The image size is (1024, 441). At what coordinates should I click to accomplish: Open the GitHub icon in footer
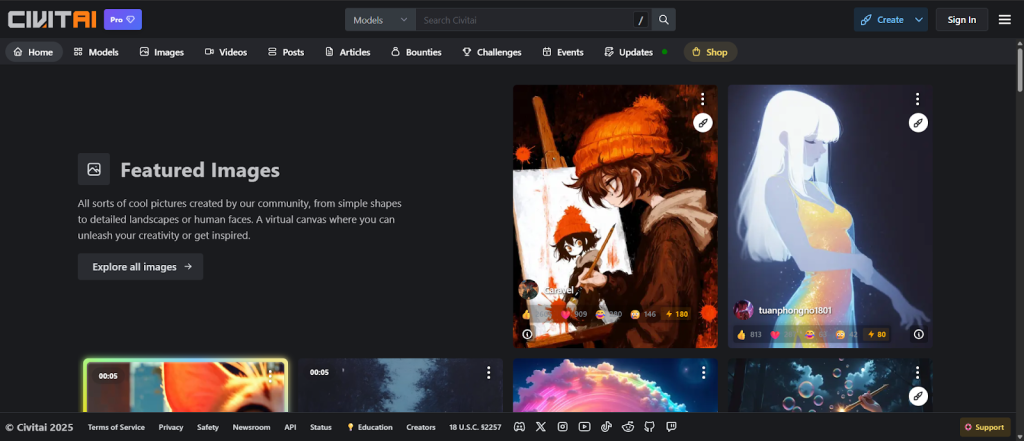(x=650, y=427)
